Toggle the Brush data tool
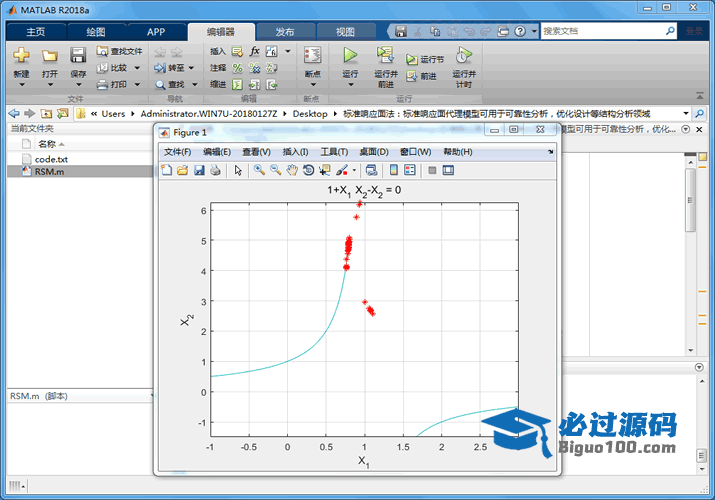 coord(341,170)
